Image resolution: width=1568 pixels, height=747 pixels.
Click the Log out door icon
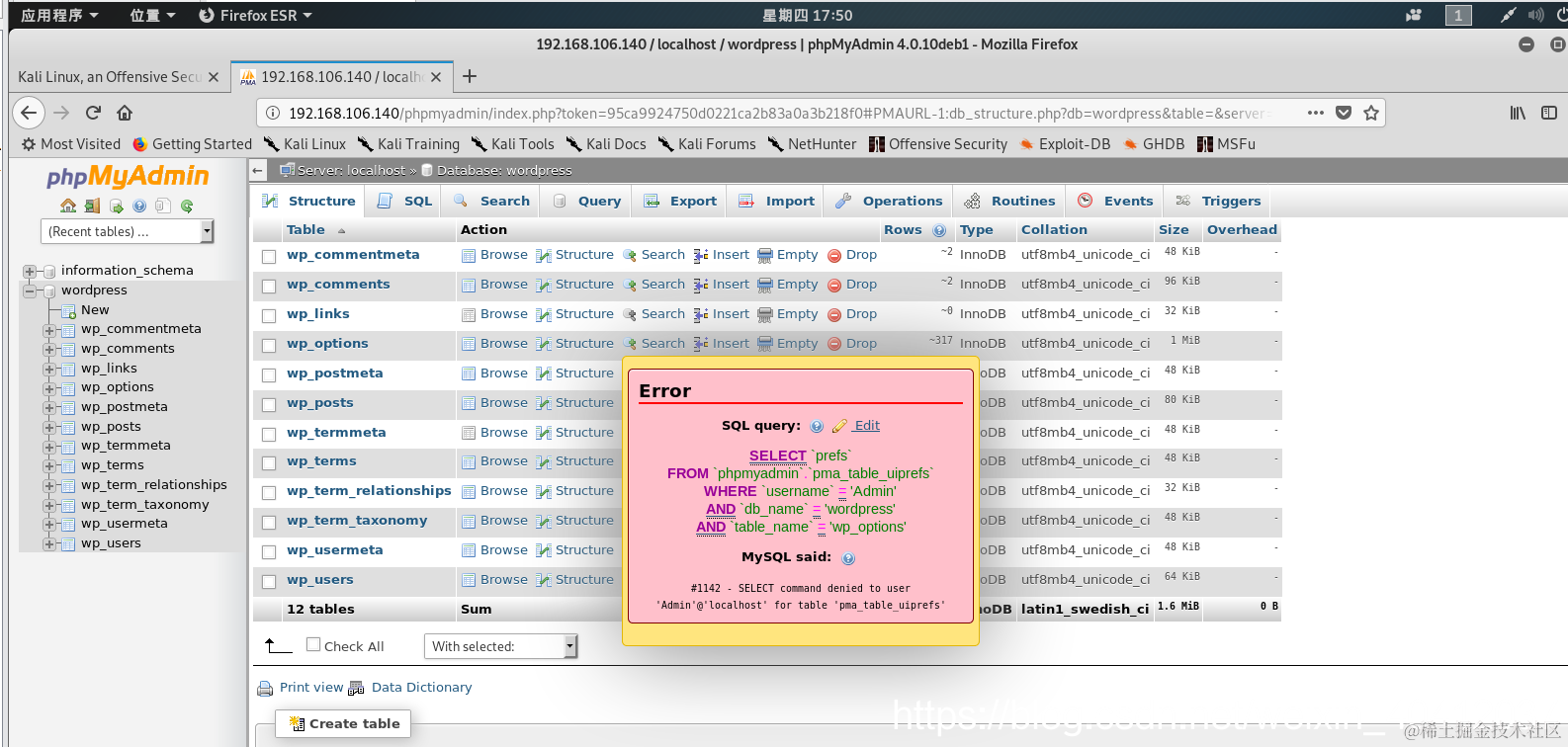(x=92, y=206)
